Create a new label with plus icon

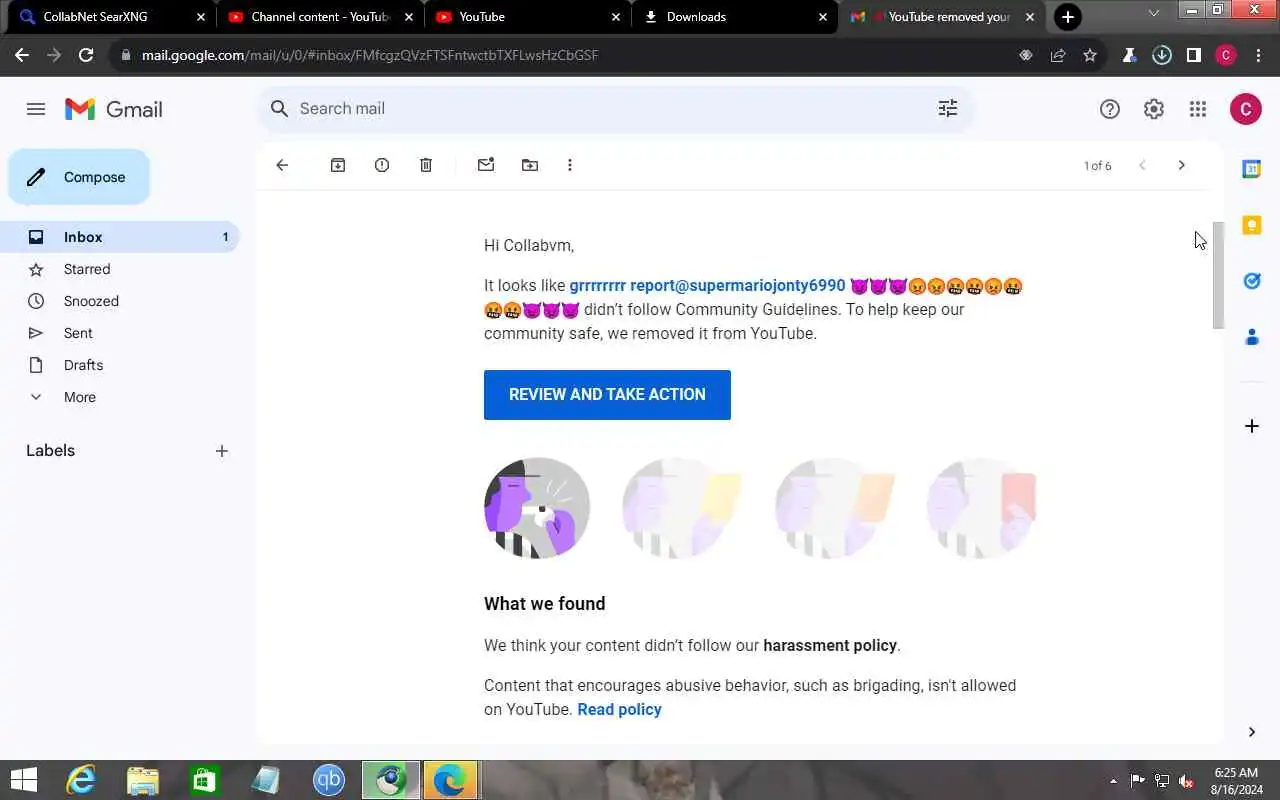click(x=222, y=451)
